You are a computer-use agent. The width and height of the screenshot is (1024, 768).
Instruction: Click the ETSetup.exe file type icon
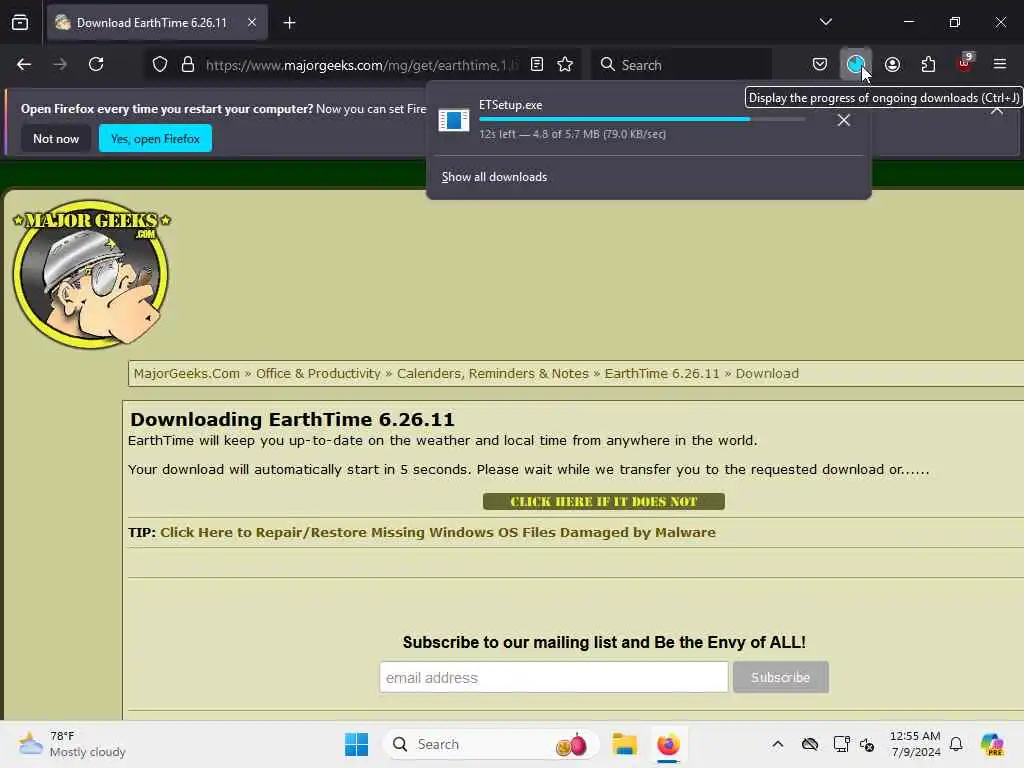[x=454, y=120]
